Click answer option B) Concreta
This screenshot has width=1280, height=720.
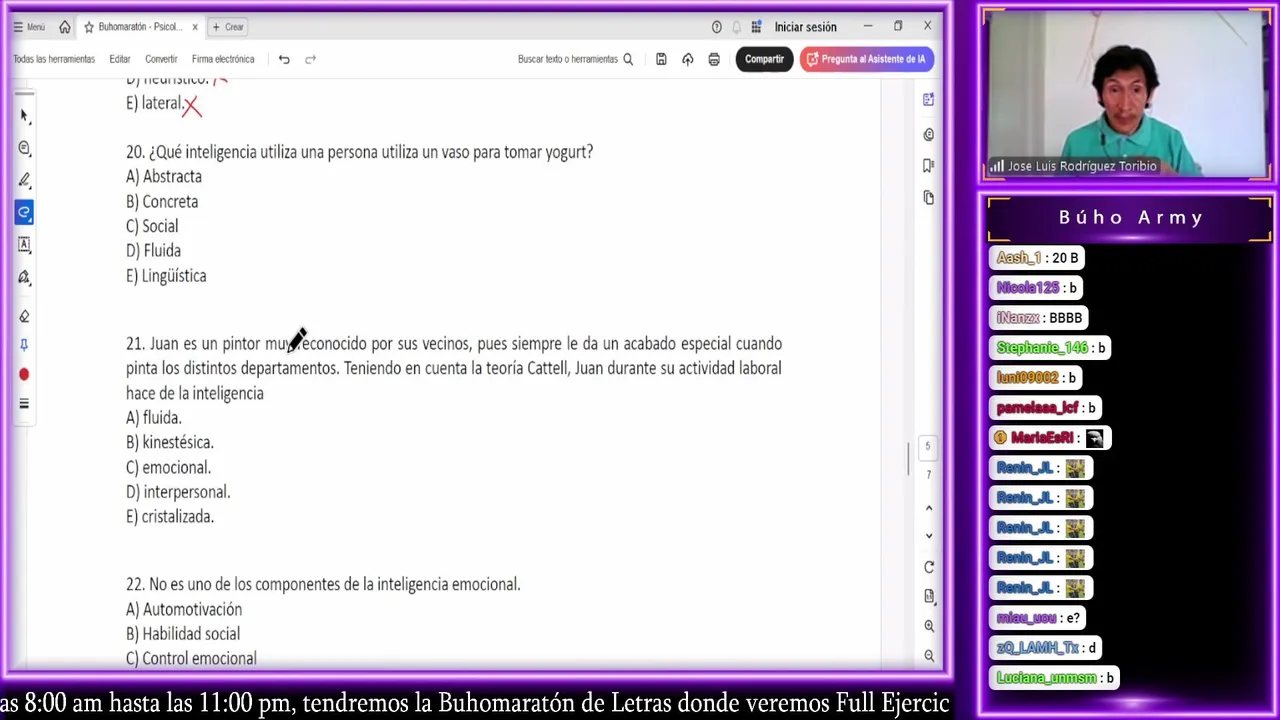[162, 201]
